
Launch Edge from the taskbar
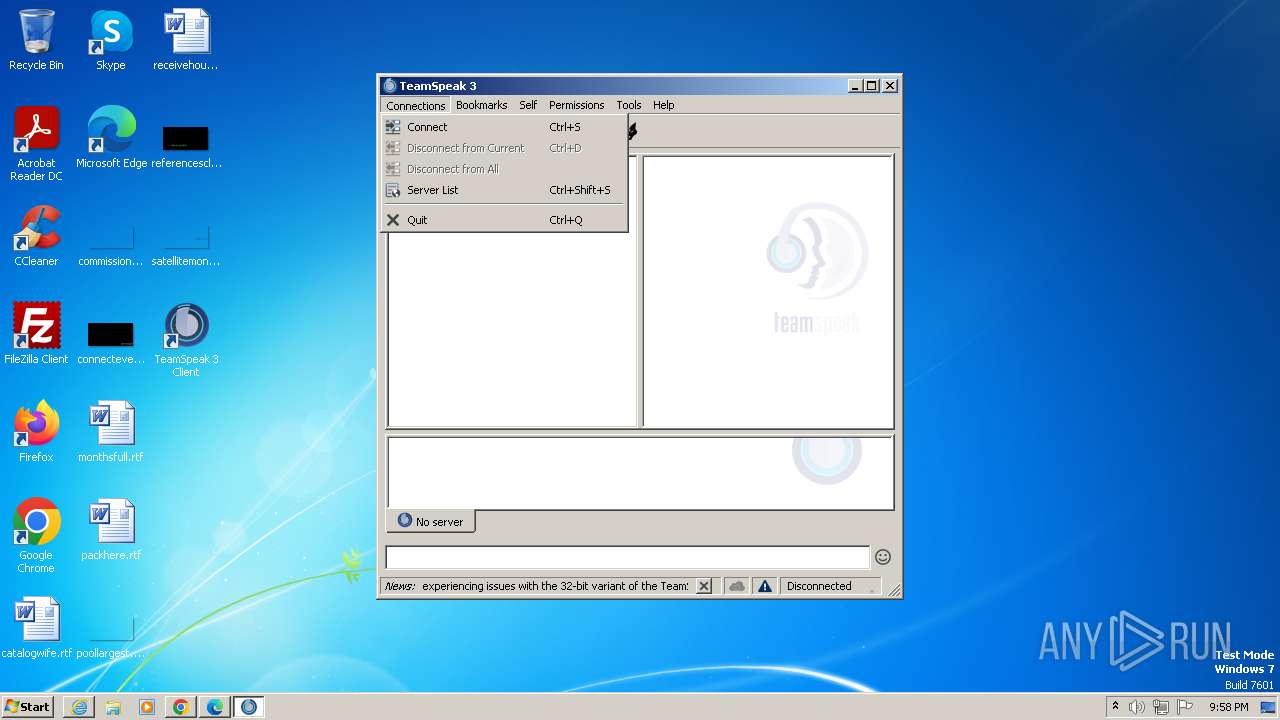(x=215, y=707)
